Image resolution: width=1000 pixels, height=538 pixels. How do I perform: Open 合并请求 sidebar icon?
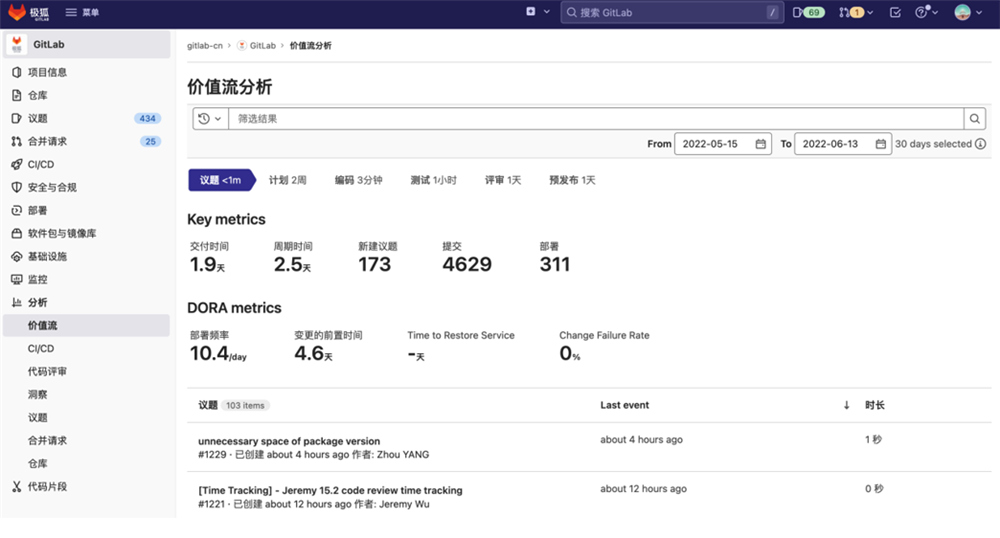(17, 141)
